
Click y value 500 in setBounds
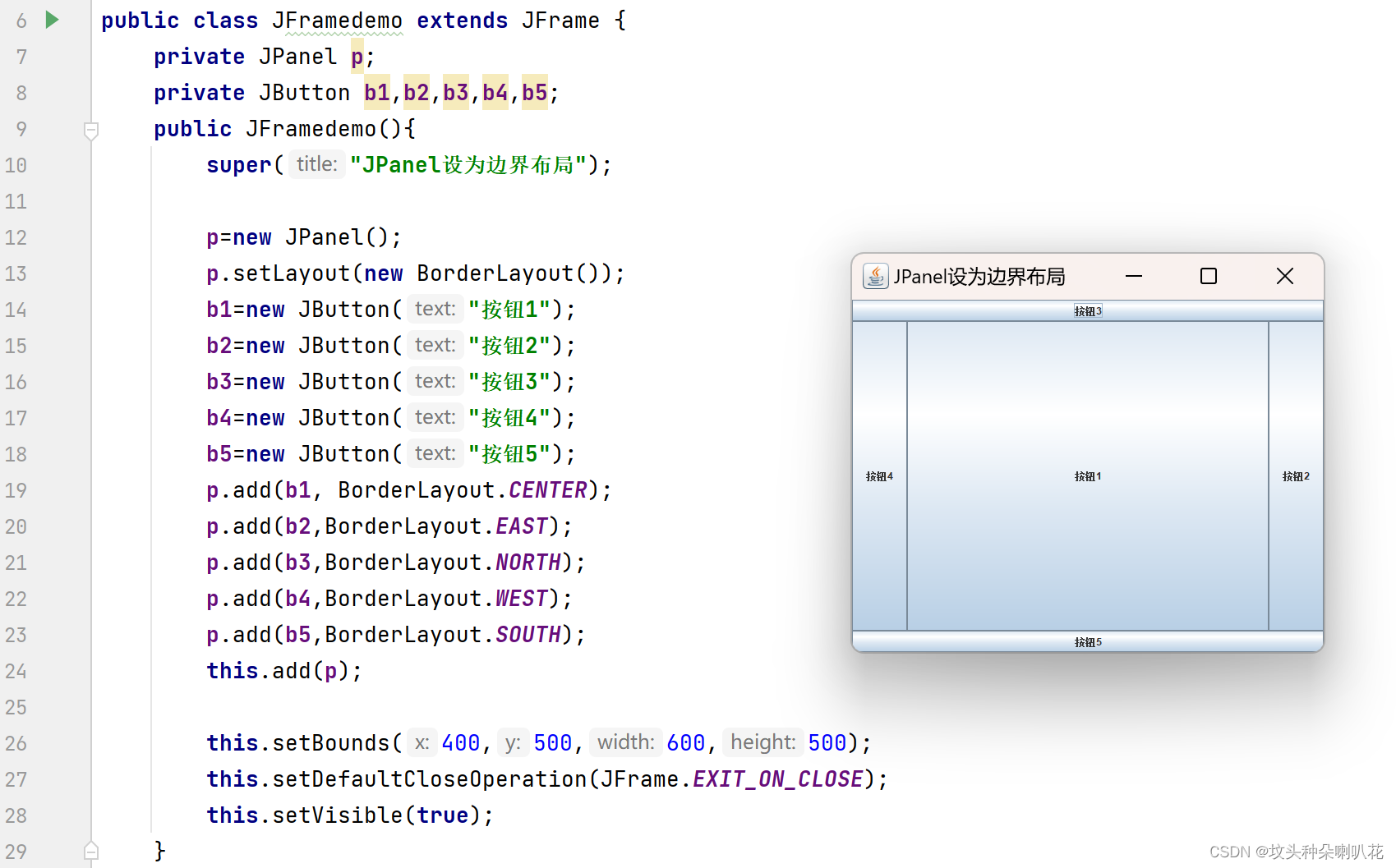pyautogui.click(x=553, y=743)
